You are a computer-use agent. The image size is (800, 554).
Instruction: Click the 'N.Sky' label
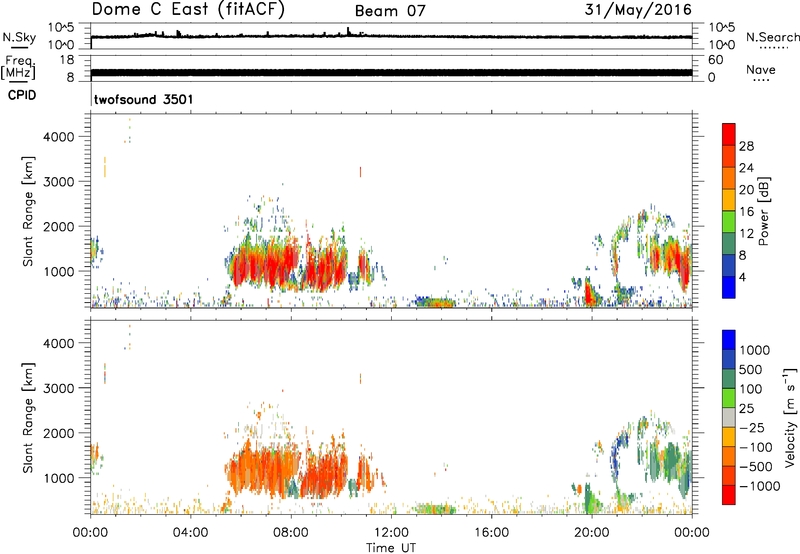coord(19,37)
